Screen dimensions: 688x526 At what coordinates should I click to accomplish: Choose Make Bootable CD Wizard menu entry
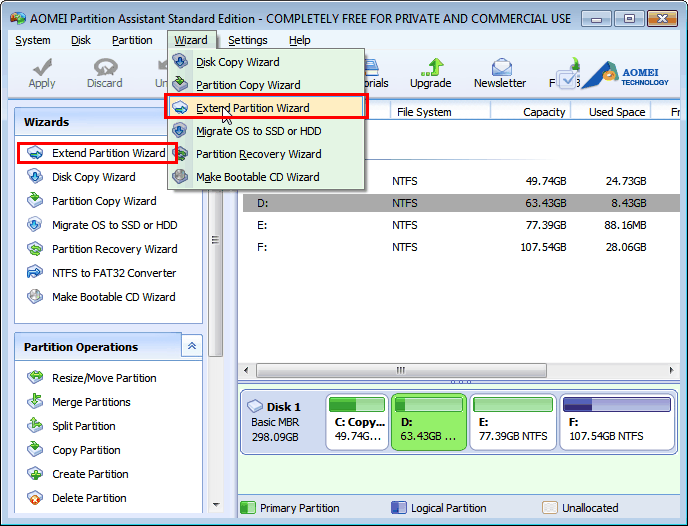click(x=266, y=177)
